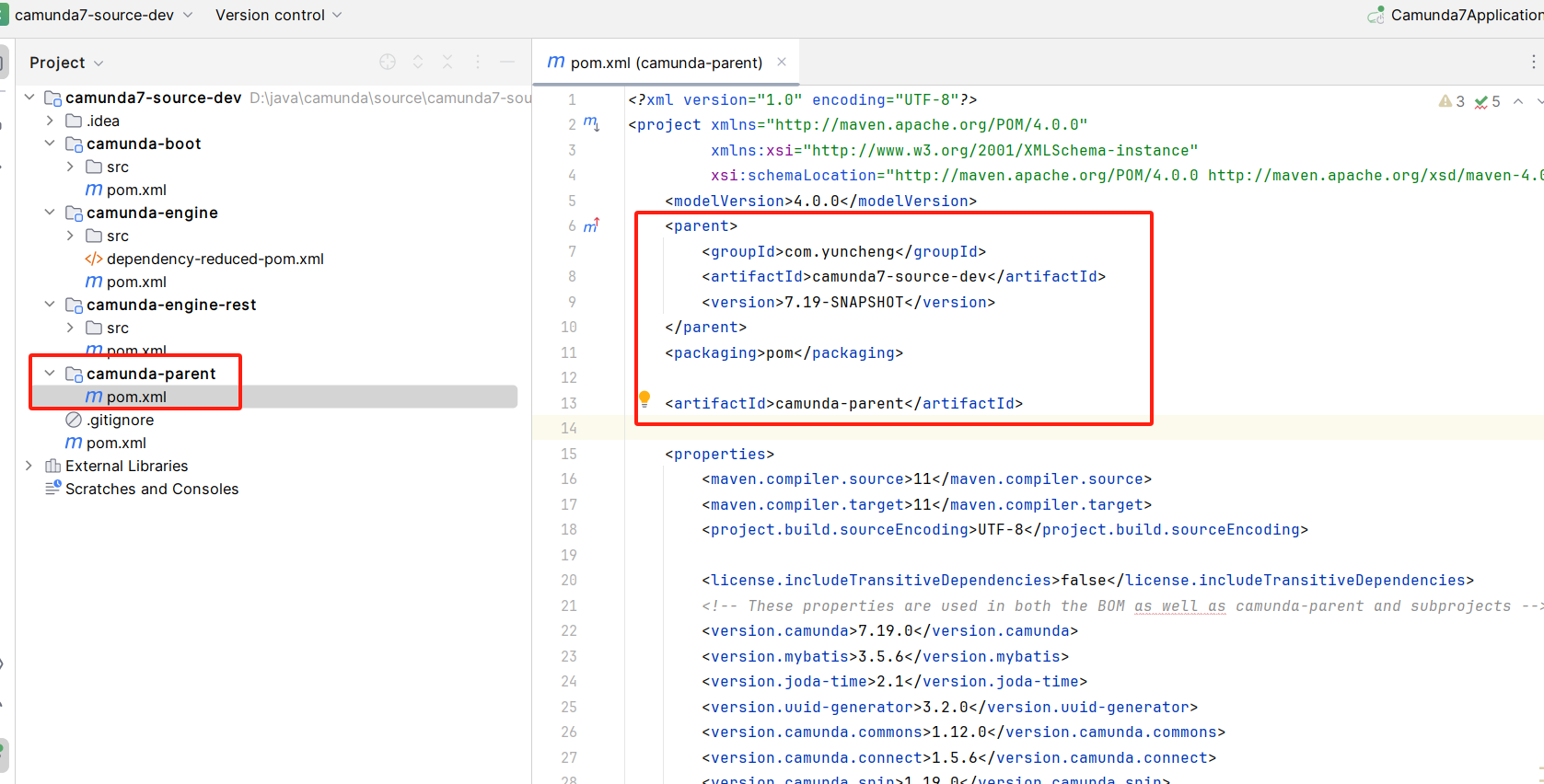Expand src folder under camunda-engine
Image resolution: width=1544 pixels, height=784 pixels.
click(70, 236)
